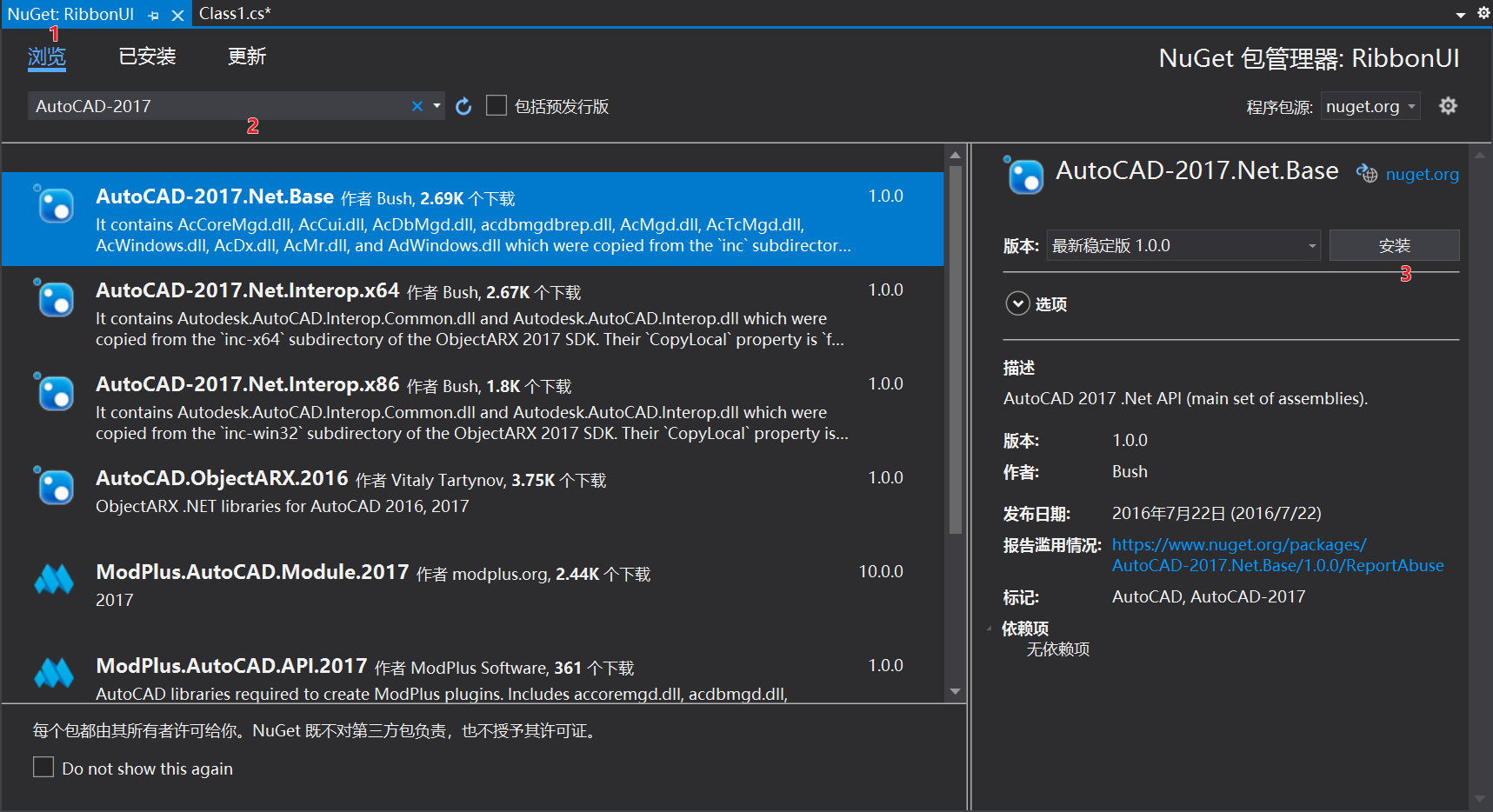Pin the NuGet: RibbonUI tab
This screenshot has height=812, width=1493.
coord(154,15)
